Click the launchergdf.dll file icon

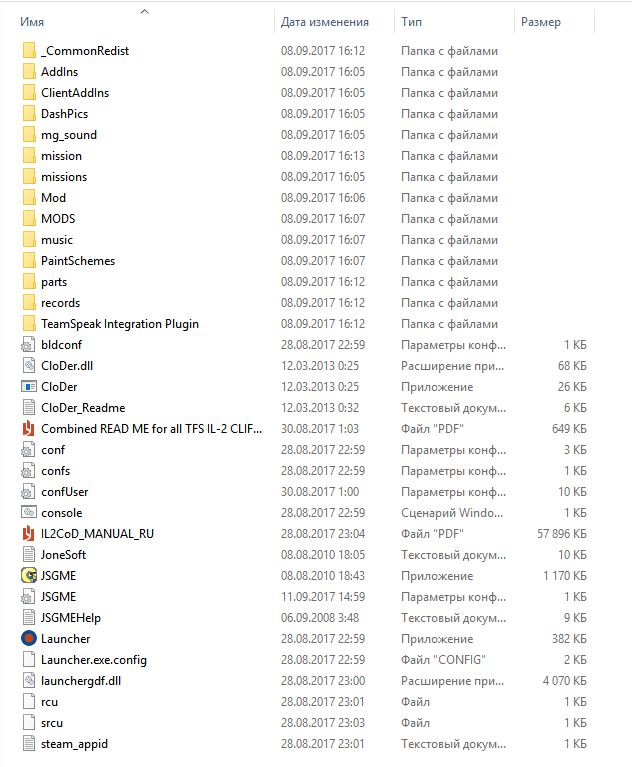(x=29, y=681)
